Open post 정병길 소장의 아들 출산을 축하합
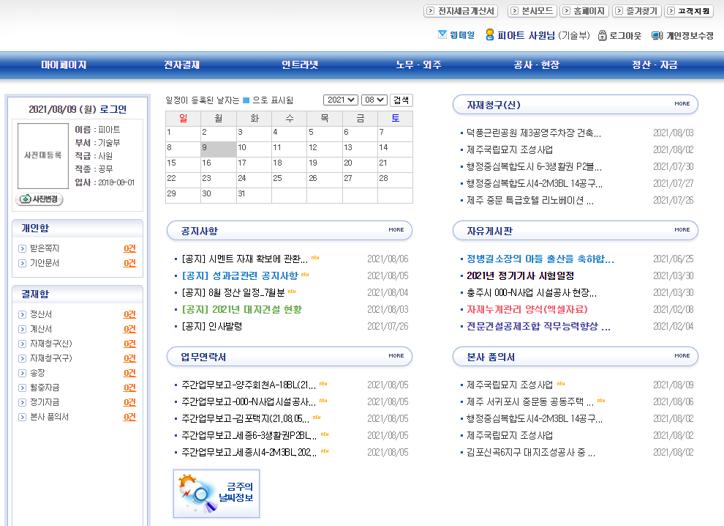This screenshot has height=526, width=724. click(x=540, y=259)
